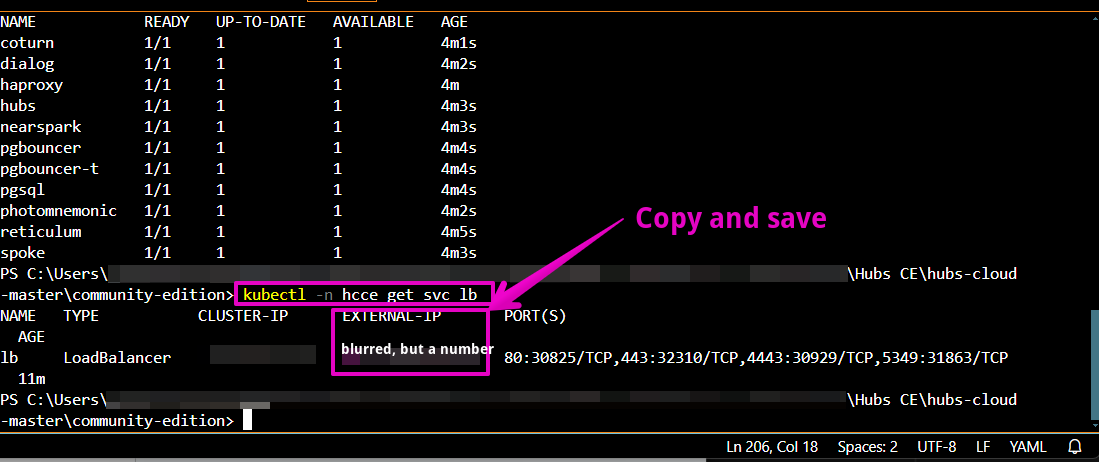
Task: Click the 'PORT(S)' column header
Action: [x=535, y=316]
